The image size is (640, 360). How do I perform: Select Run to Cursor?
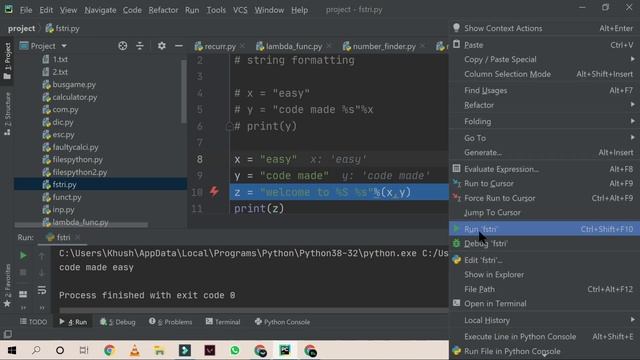pos(544,183)
